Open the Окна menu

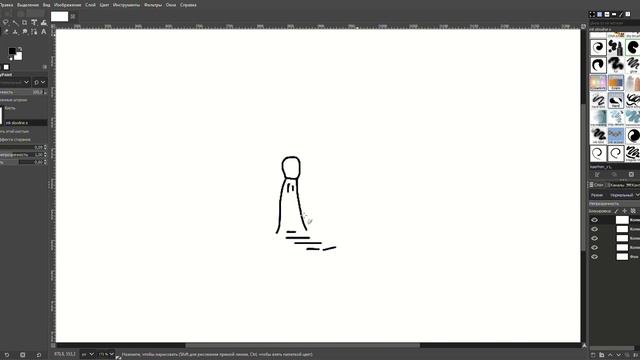click(x=171, y=5)
